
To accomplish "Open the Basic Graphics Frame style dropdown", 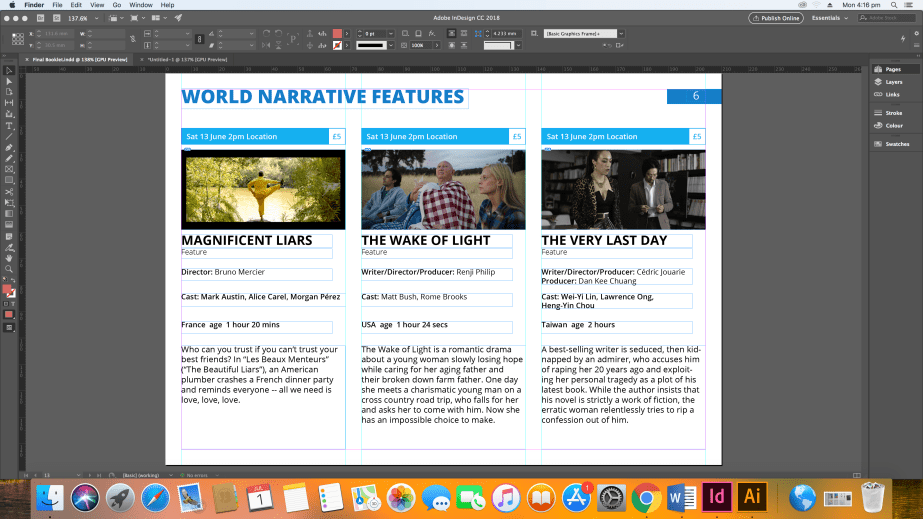I will click(621, 34).
